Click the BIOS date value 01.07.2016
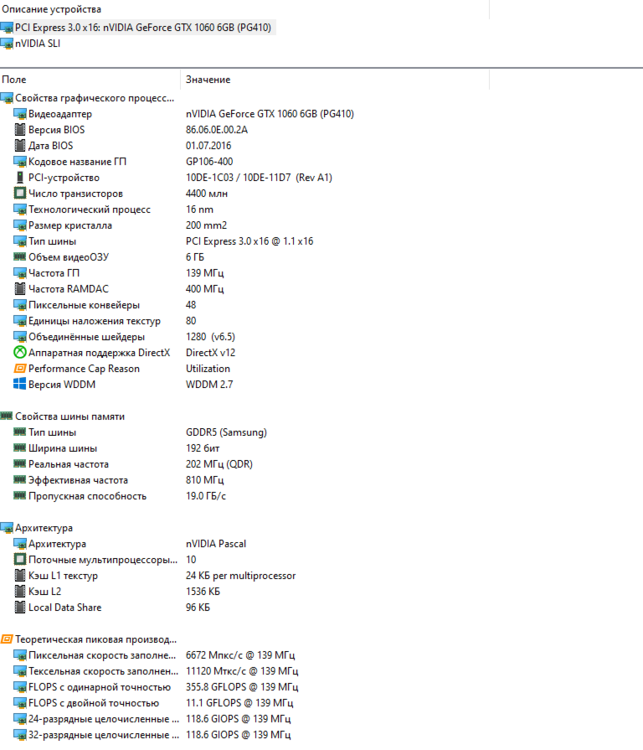Viewport: 643px width, 750px height. [x=209, y=145]
